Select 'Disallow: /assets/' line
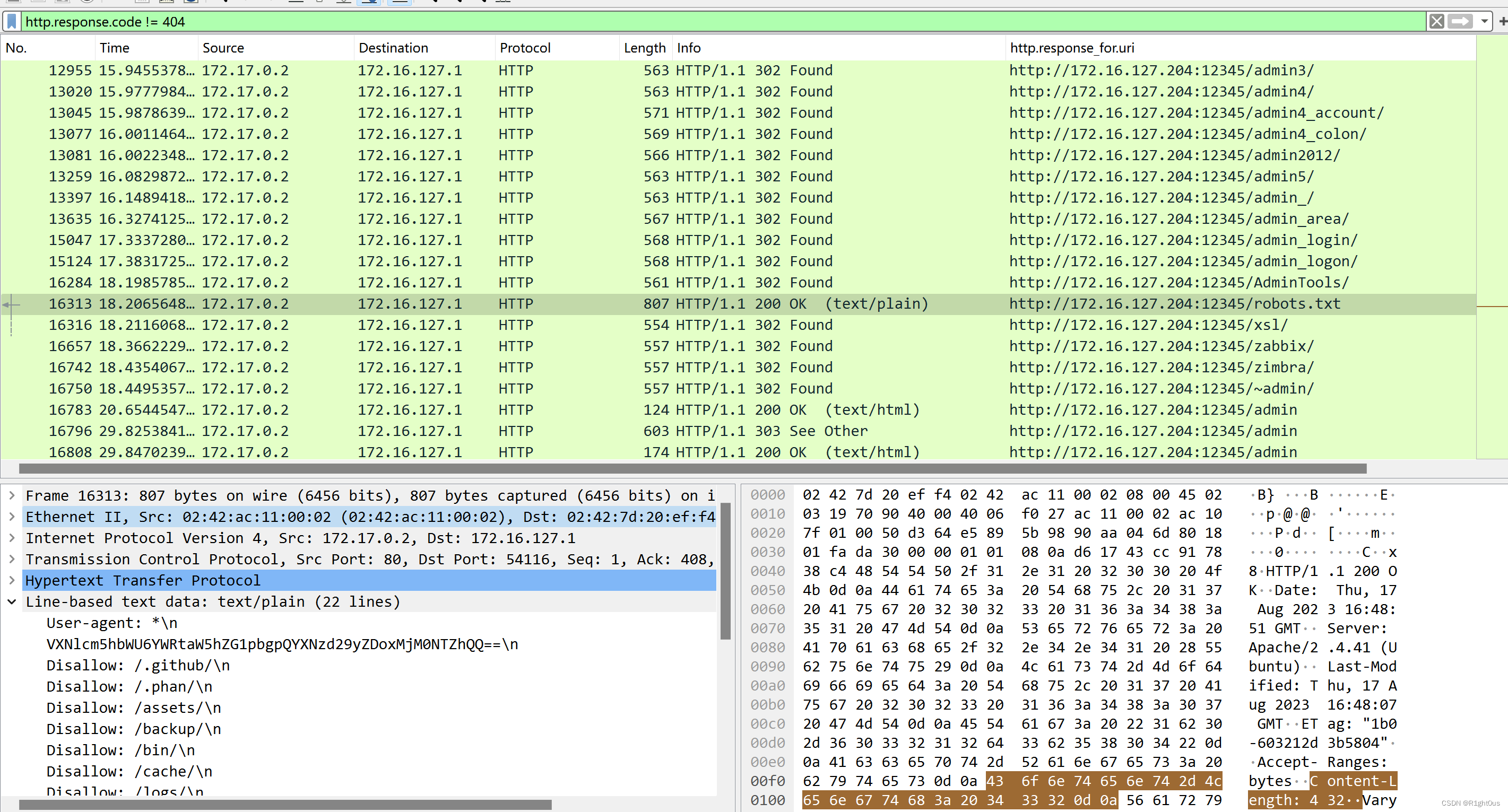The height and width of the screenshot is (812, 1508). pos(134,708)
